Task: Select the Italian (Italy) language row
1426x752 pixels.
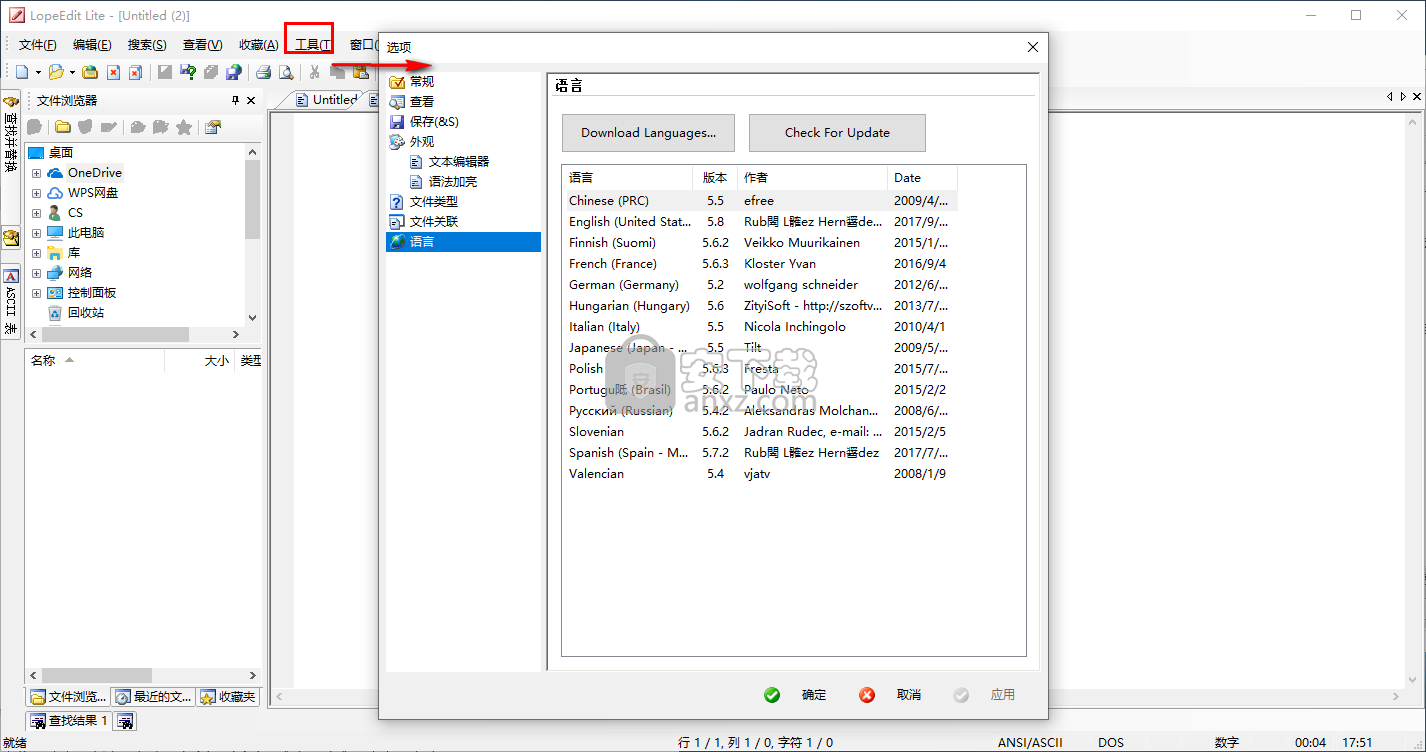Action: (x=760, y=327)
